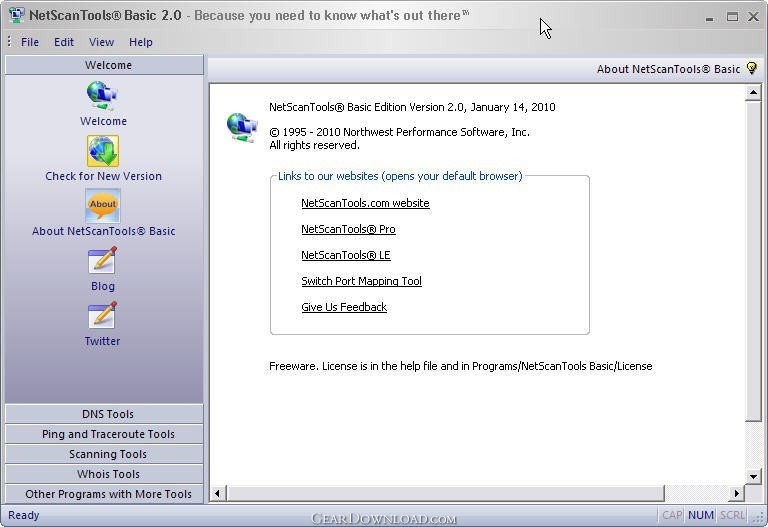768x527 pixels.
Task: Click the horizontal scrollbar thumb
Action: pyautogui.click(x=445, y=493)
